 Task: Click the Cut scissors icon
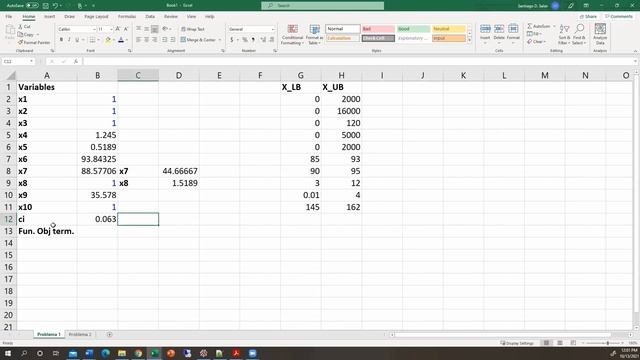click(20, 27)
